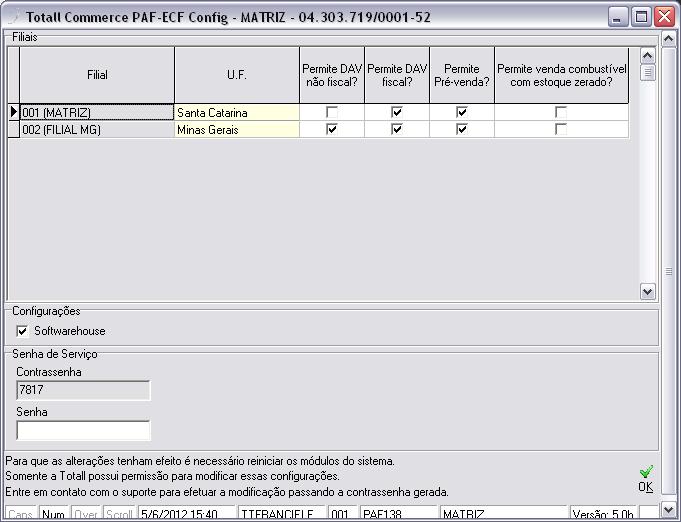Click the window's outer scroll down arrow

click(x=668, y=508)
